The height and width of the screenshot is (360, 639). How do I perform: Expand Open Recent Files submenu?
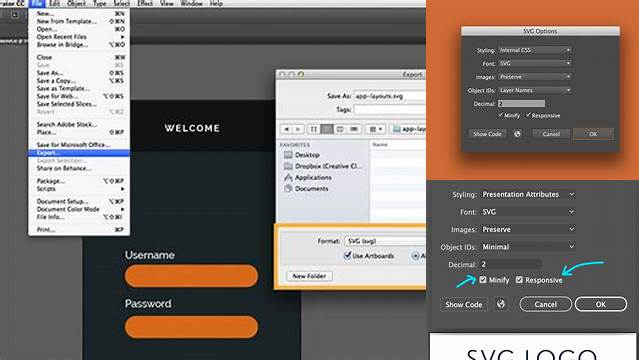point(79,37)
